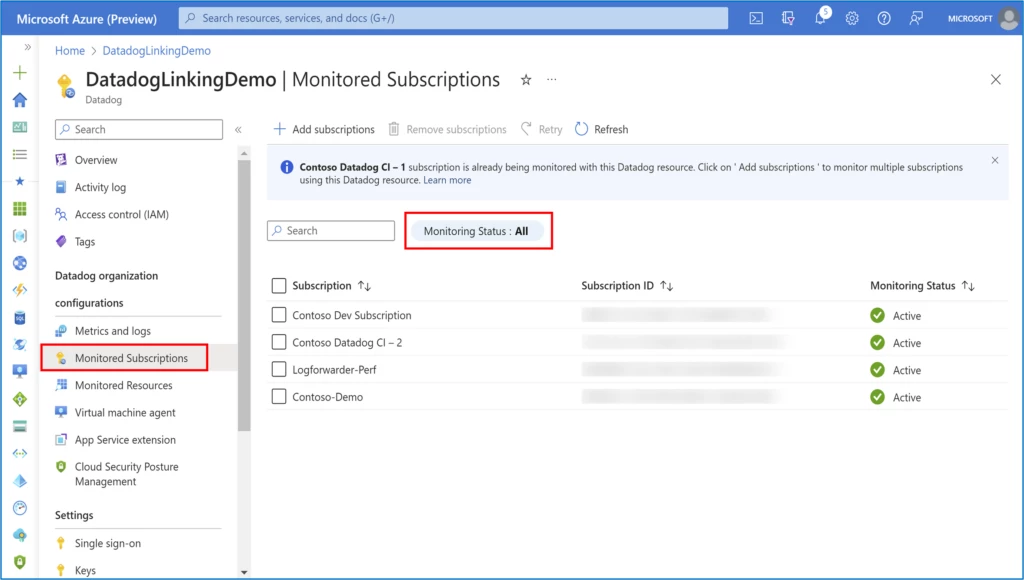This screenshot has width=1024, height=580.
Task: Check Contoso Datadog CI – 2 row
Action: coord(279,342)
